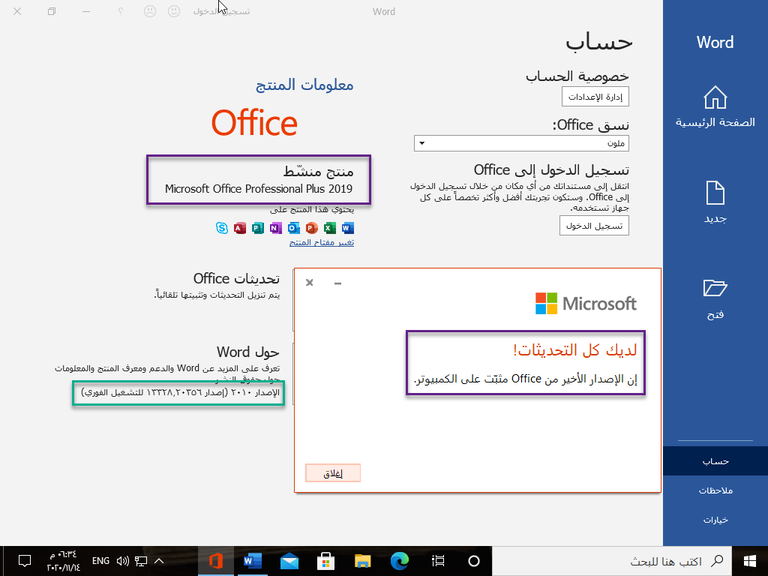Screen dimensions: 768x576
Task: Click the sad face feedback icon
Action: [150, 11]
